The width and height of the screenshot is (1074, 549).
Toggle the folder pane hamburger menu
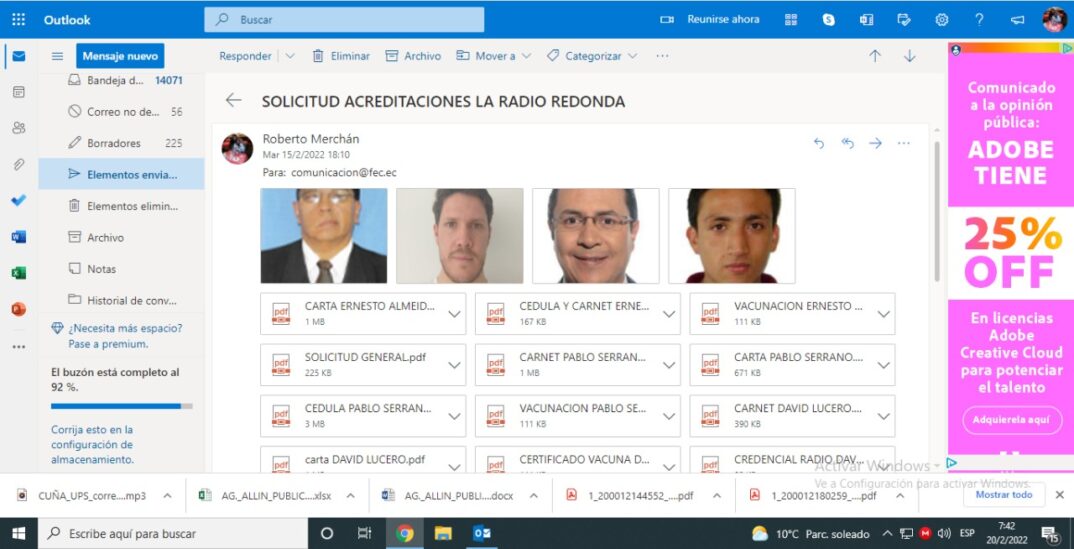point(58,56)
